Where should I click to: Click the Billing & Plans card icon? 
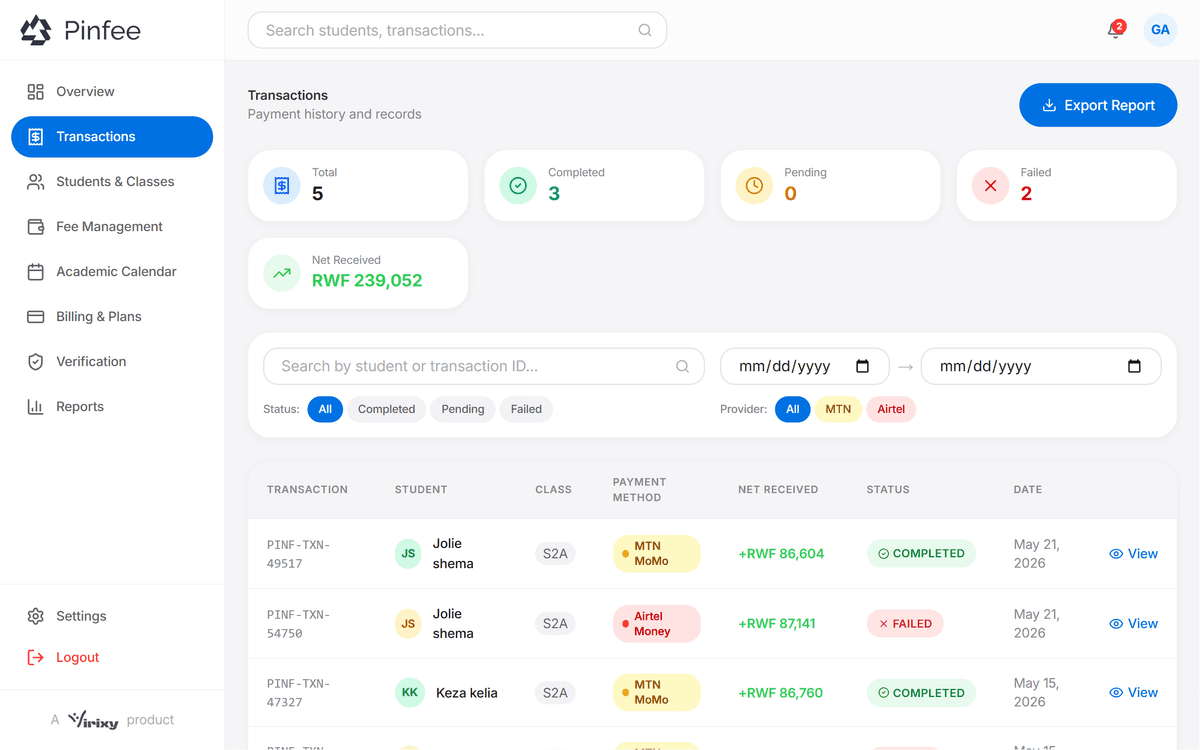(x=36, y=317)
